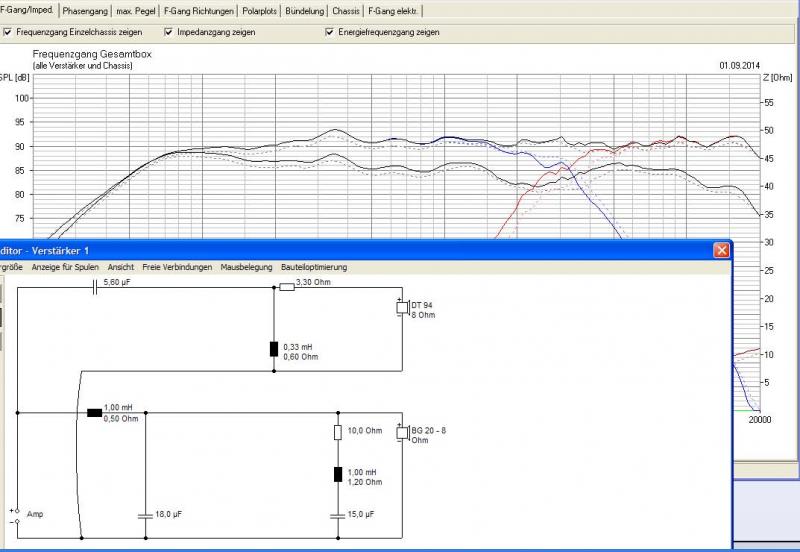
Task: Open the Ansicht menu
Action: click(x=121, y=267)
